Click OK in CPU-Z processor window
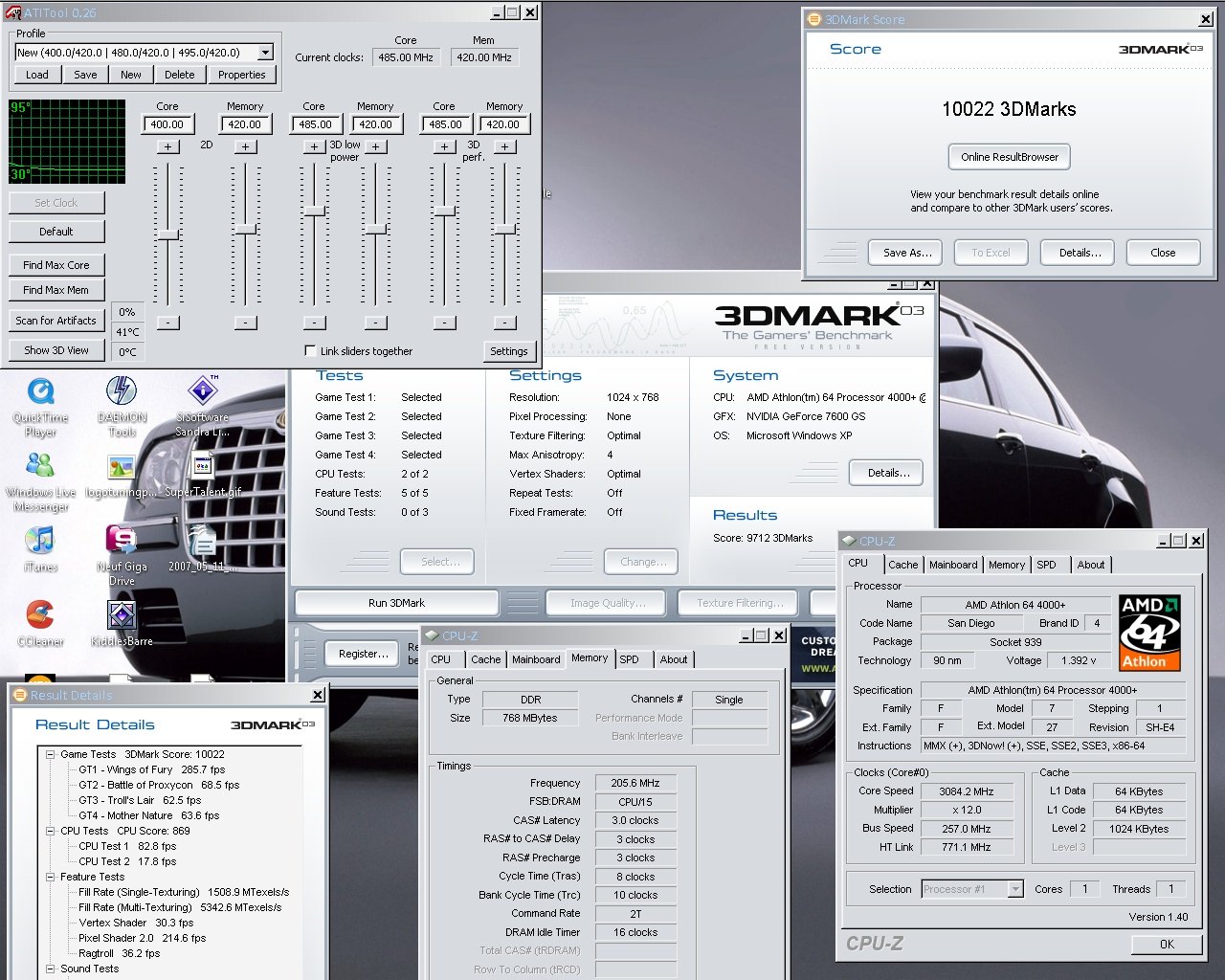The height and width of the screenshot is (980, 1225). [x=1167, y=944]
